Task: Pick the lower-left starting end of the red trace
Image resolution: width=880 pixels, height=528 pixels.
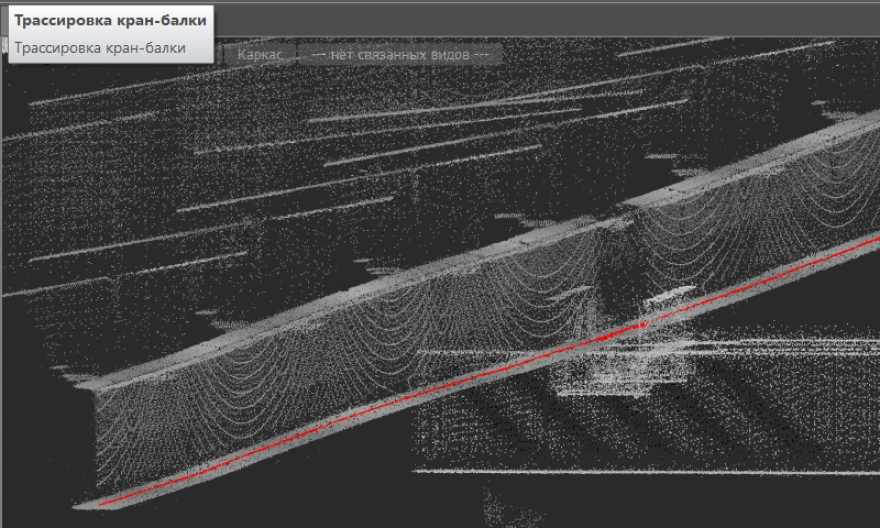Action: tap(103, 502)
